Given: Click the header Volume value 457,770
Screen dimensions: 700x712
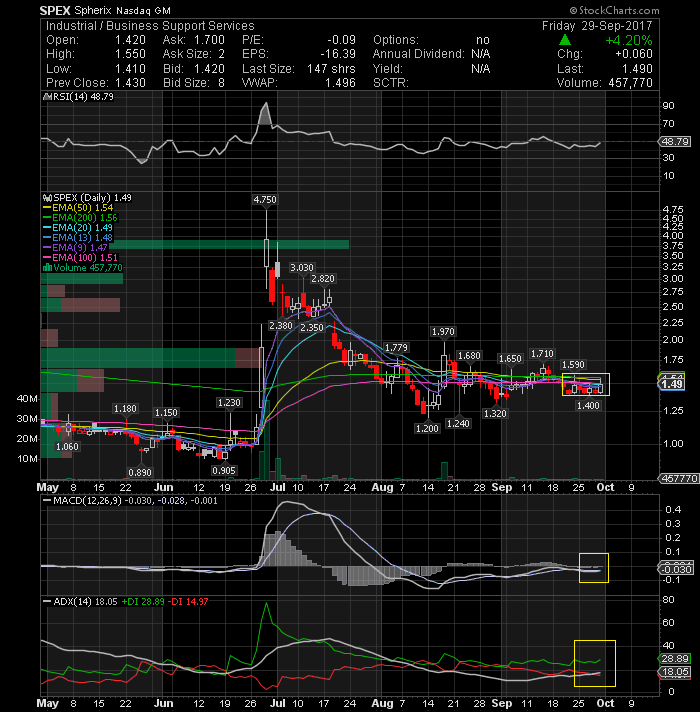Looking at the screenshot, I should 630,83.
